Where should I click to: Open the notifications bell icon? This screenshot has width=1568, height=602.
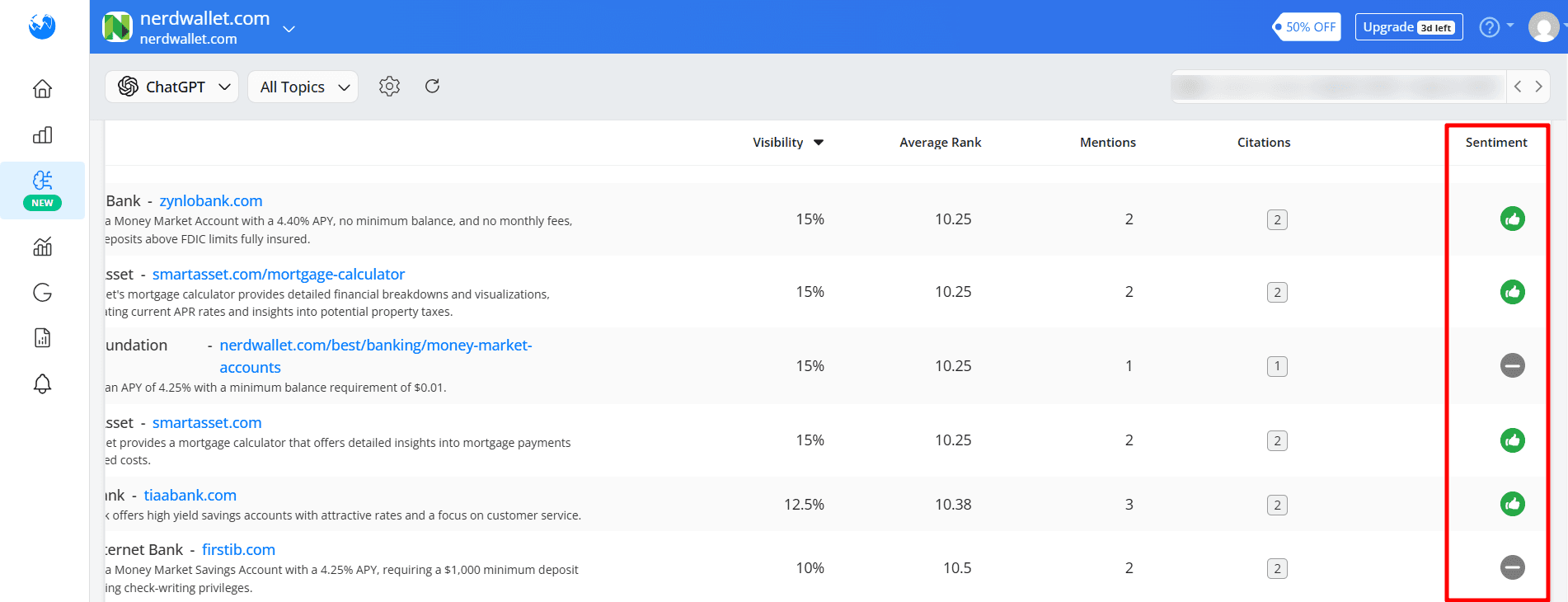[42, 383]
